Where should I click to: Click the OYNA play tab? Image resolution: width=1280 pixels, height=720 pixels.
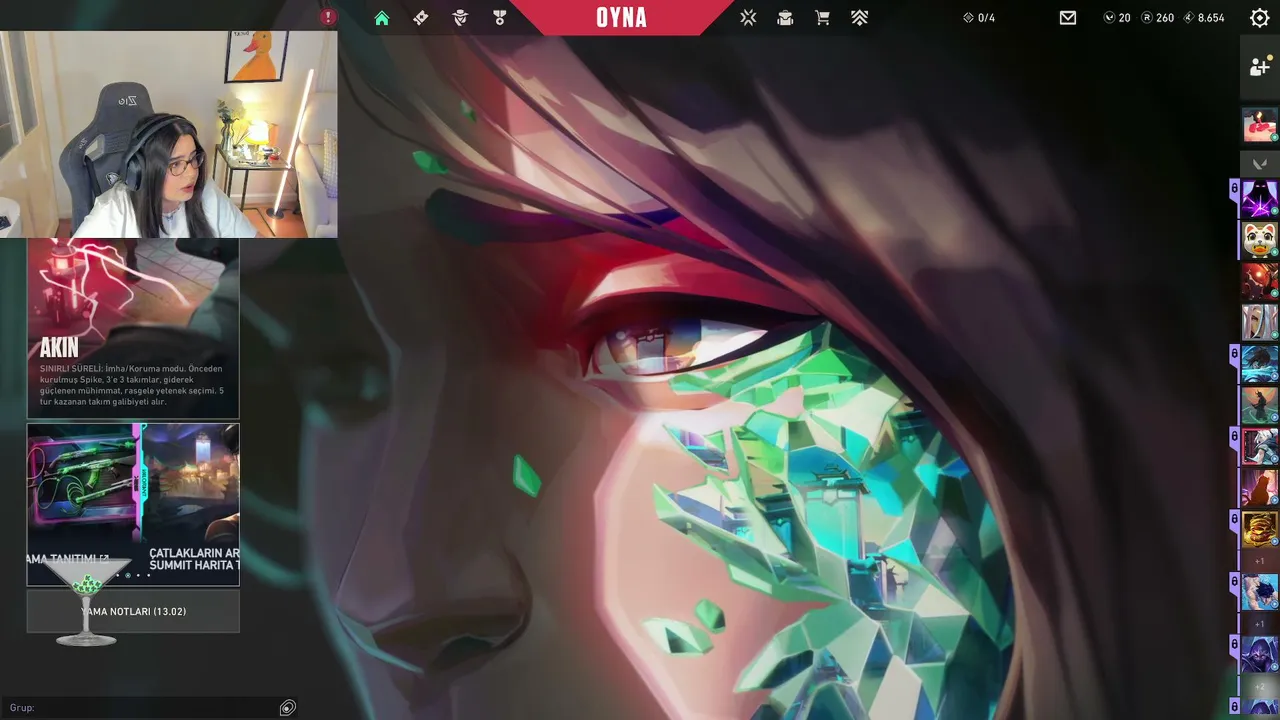pyautogui.click(x=622, y=18)
